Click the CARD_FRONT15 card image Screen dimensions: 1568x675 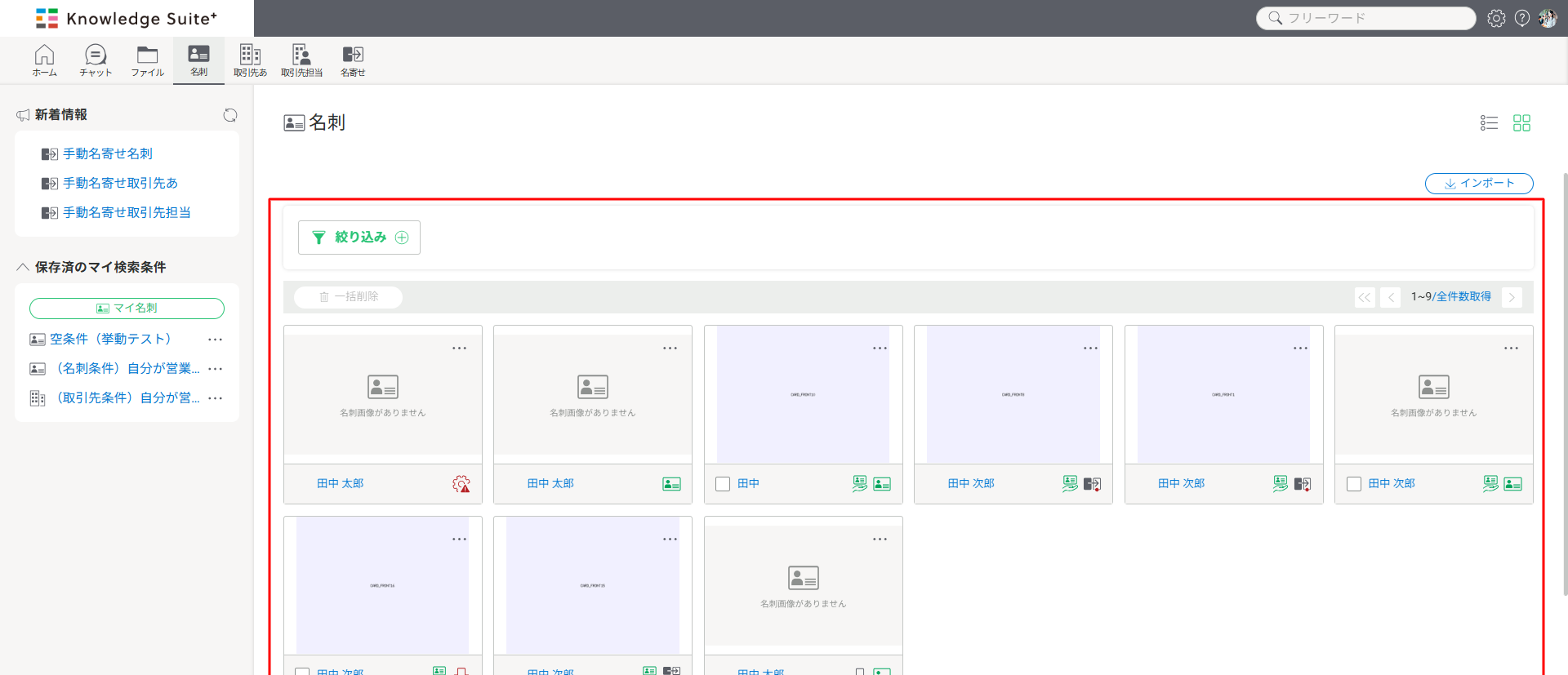point(592,585)
